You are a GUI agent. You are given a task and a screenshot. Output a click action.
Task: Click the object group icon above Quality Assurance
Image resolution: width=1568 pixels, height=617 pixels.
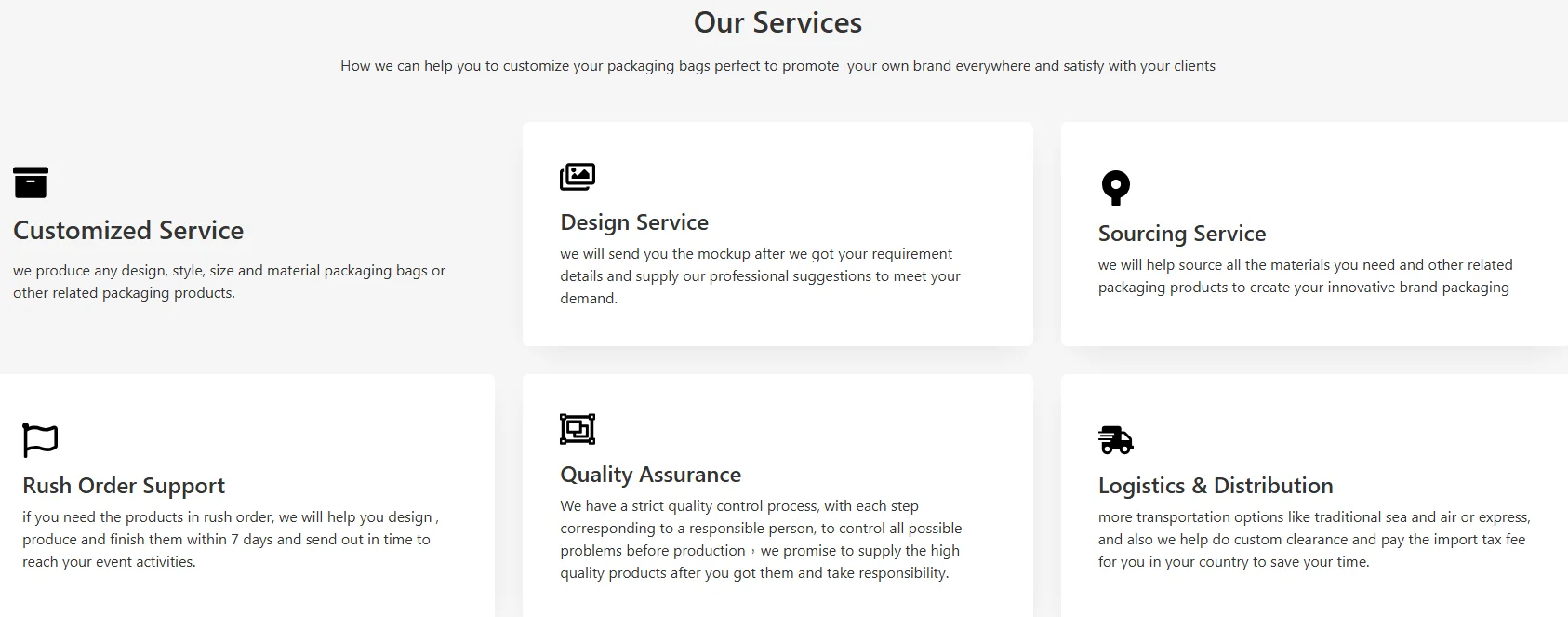(578, 429)
